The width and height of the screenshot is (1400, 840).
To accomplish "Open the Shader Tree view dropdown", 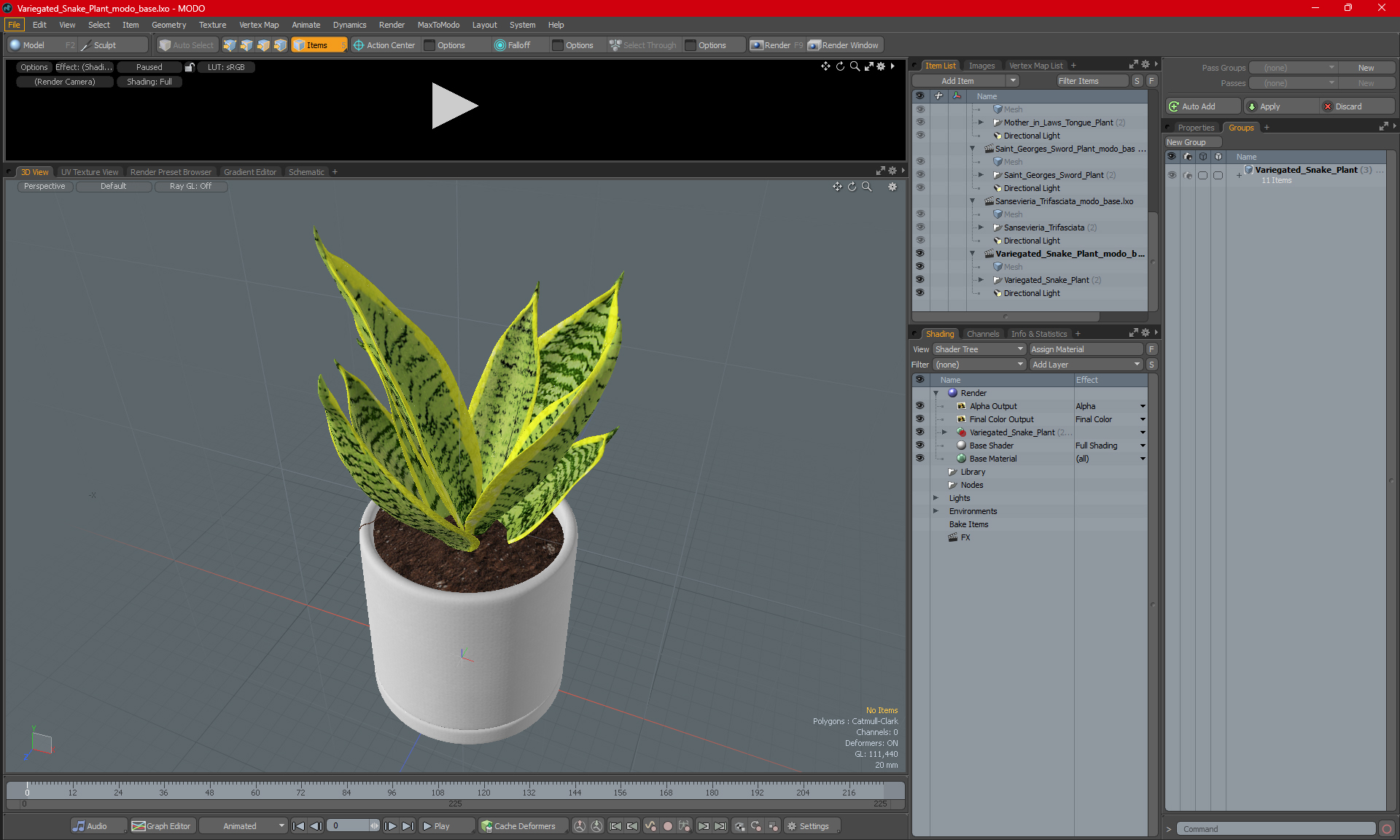I will coord(979,349).
